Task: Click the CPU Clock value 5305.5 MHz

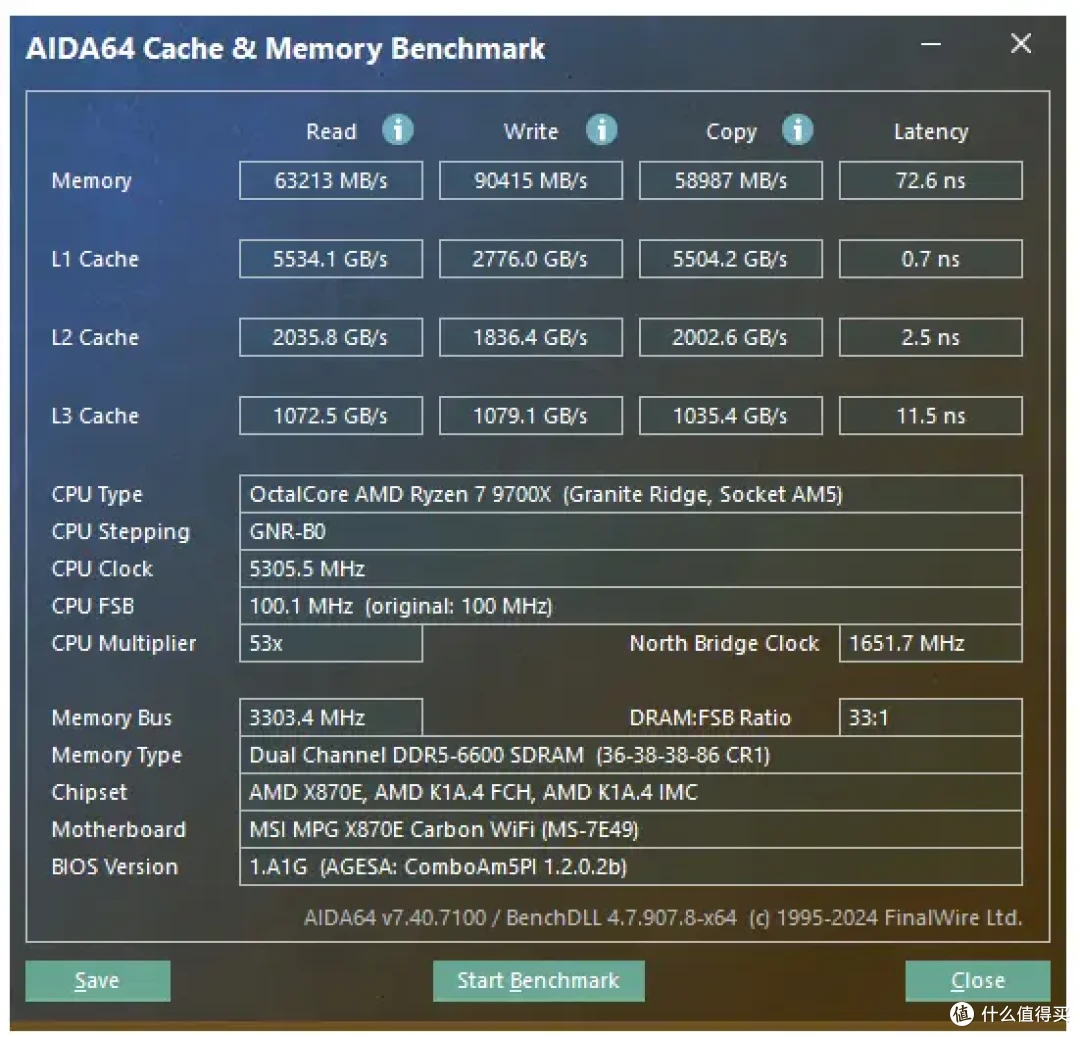Action: [631, 569]
